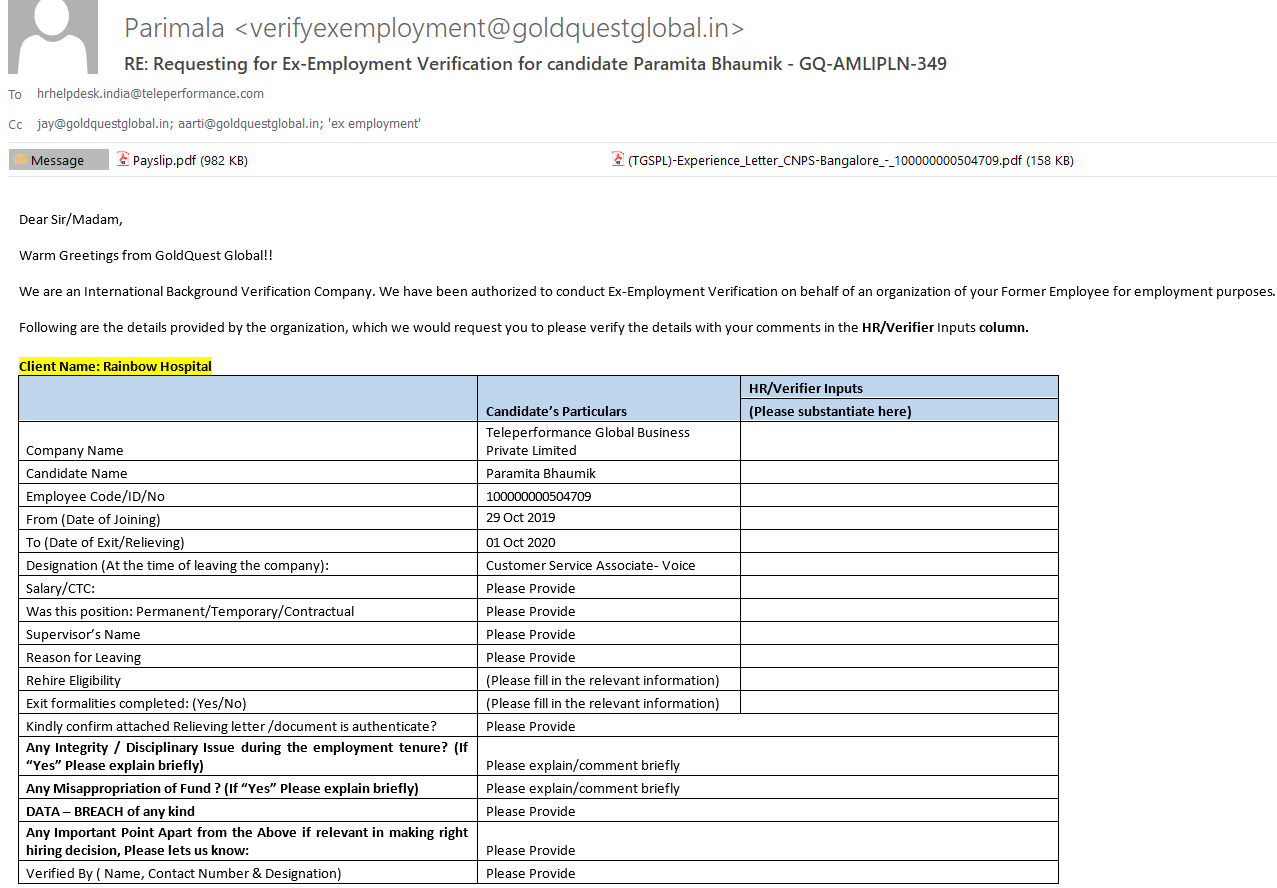Click the sender's profile avatar picture
This screenshot has width=1277, height=888.
tap(53, 37)
